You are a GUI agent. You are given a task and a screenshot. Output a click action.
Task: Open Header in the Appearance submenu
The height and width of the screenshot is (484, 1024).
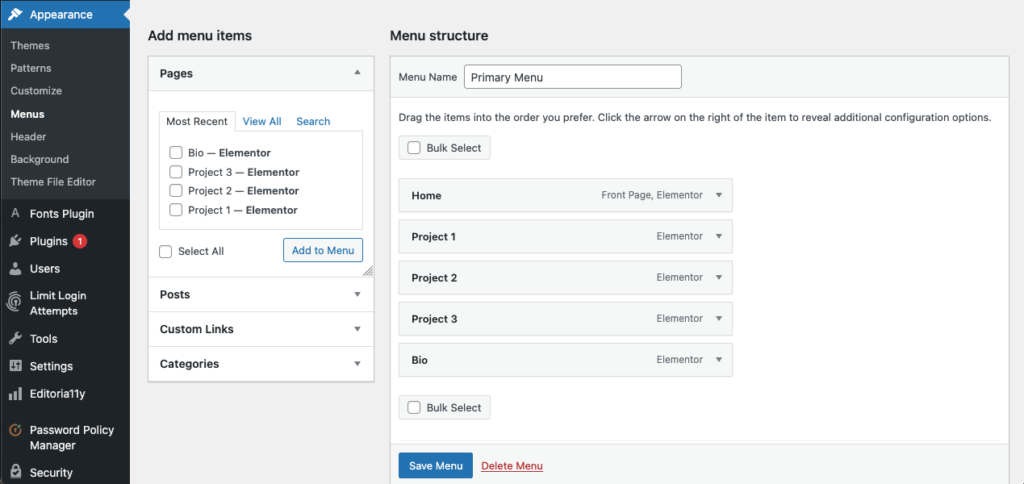28,137
